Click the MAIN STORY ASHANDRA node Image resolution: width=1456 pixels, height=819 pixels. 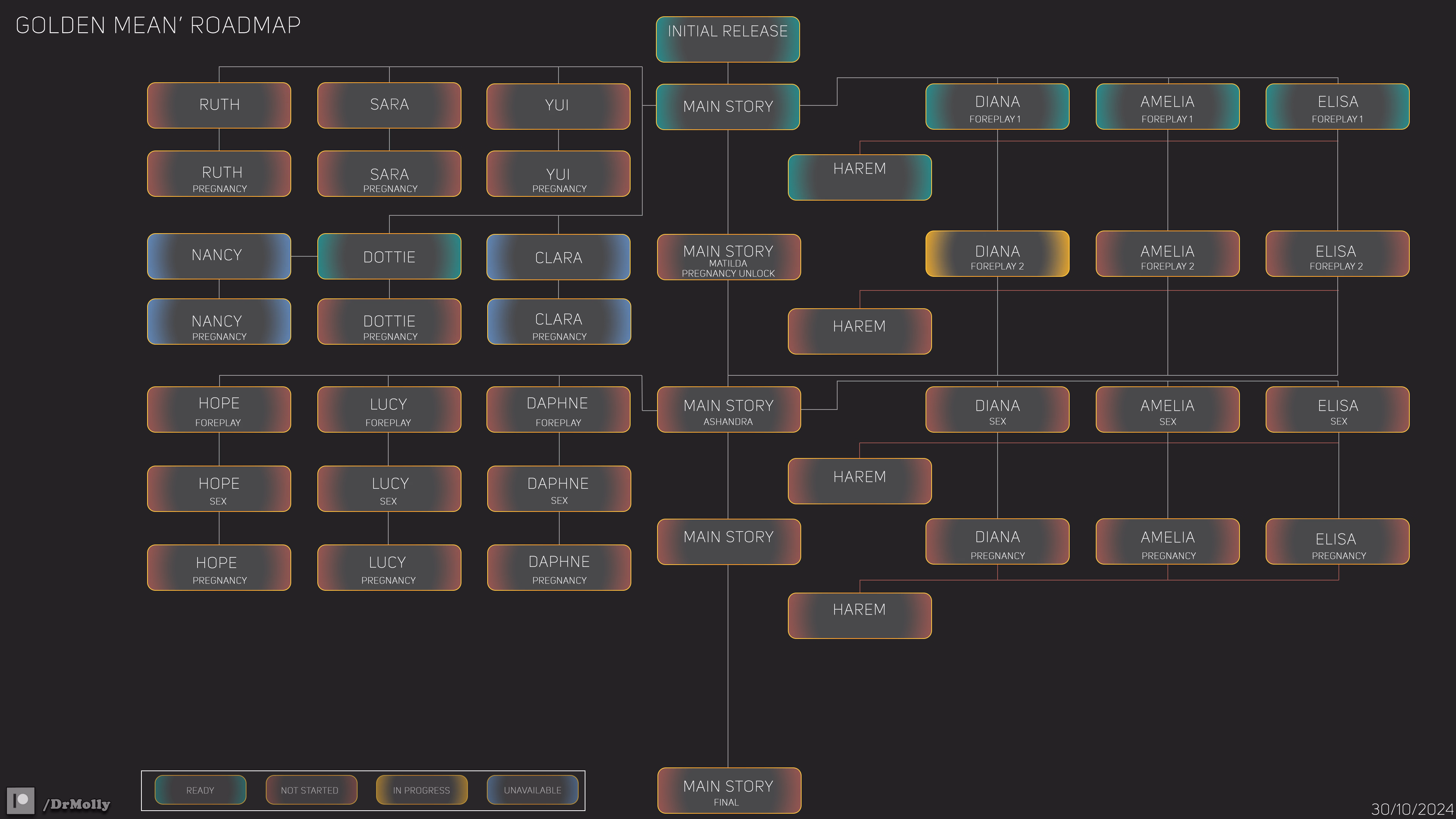point(728,410)
